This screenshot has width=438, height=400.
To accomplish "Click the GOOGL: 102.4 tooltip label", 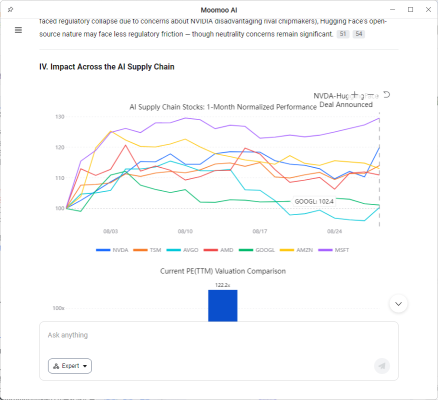I will pyautogui.click(x=314, y=201).
